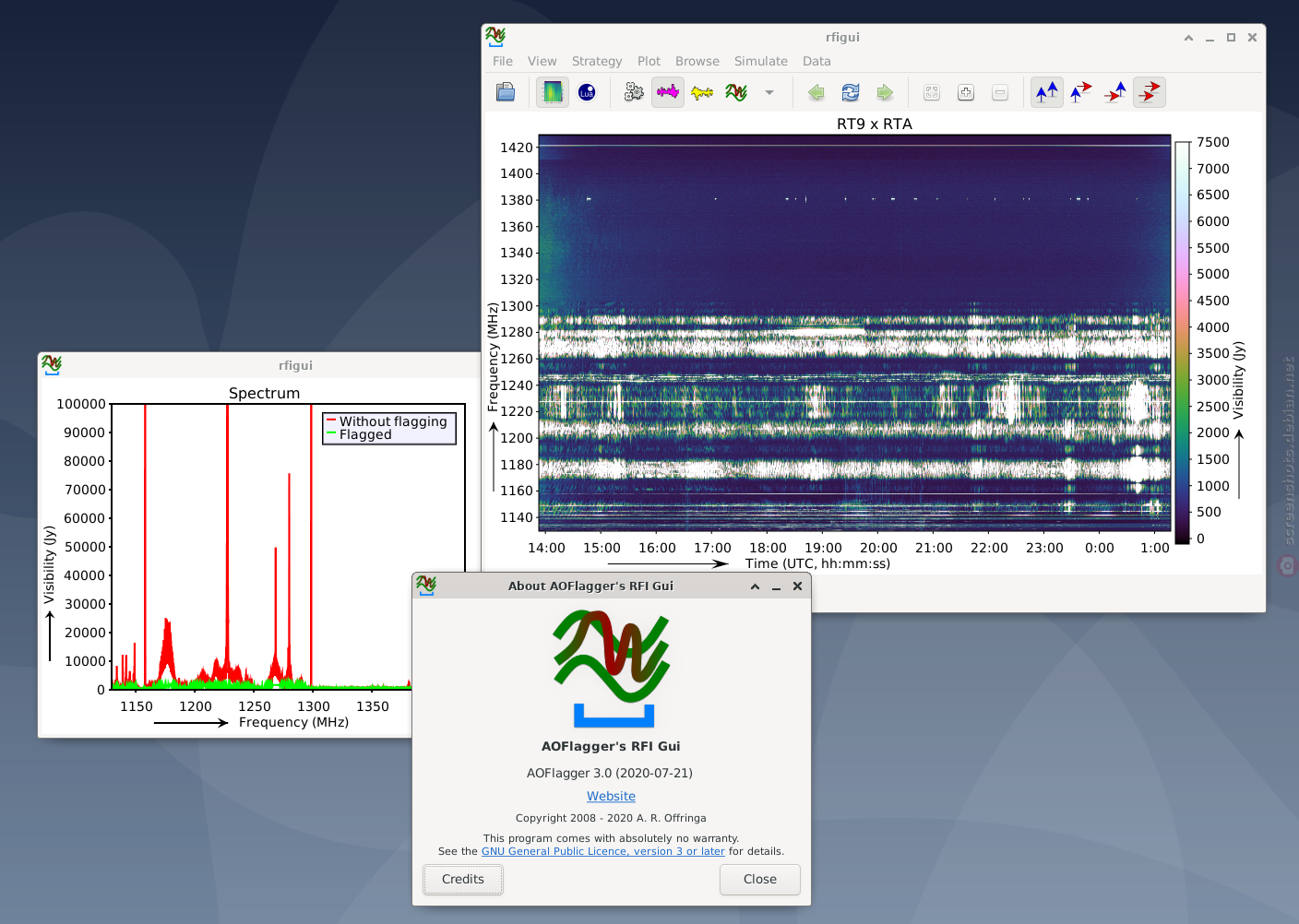Click the '7500' color scale label
Image resolution: width=1299 pixels, height=924 pixels.
[1213, 142]
